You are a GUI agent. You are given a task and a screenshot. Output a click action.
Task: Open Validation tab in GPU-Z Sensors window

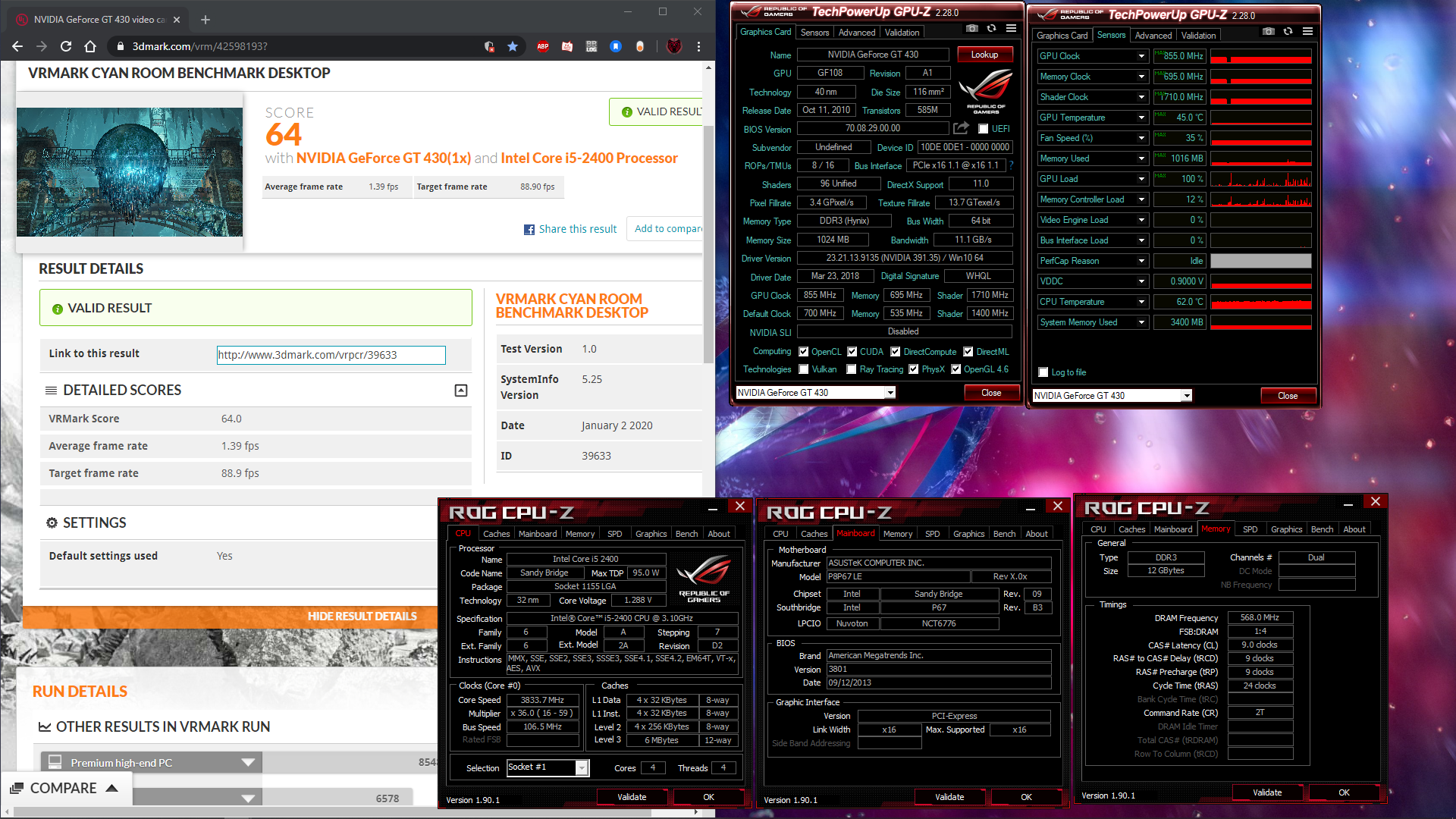1198,36
